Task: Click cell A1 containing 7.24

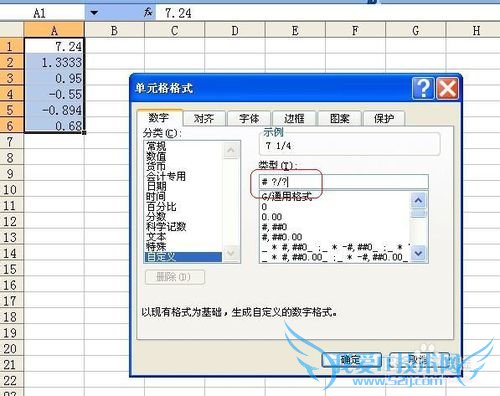Action: click(x=54, y=46)
